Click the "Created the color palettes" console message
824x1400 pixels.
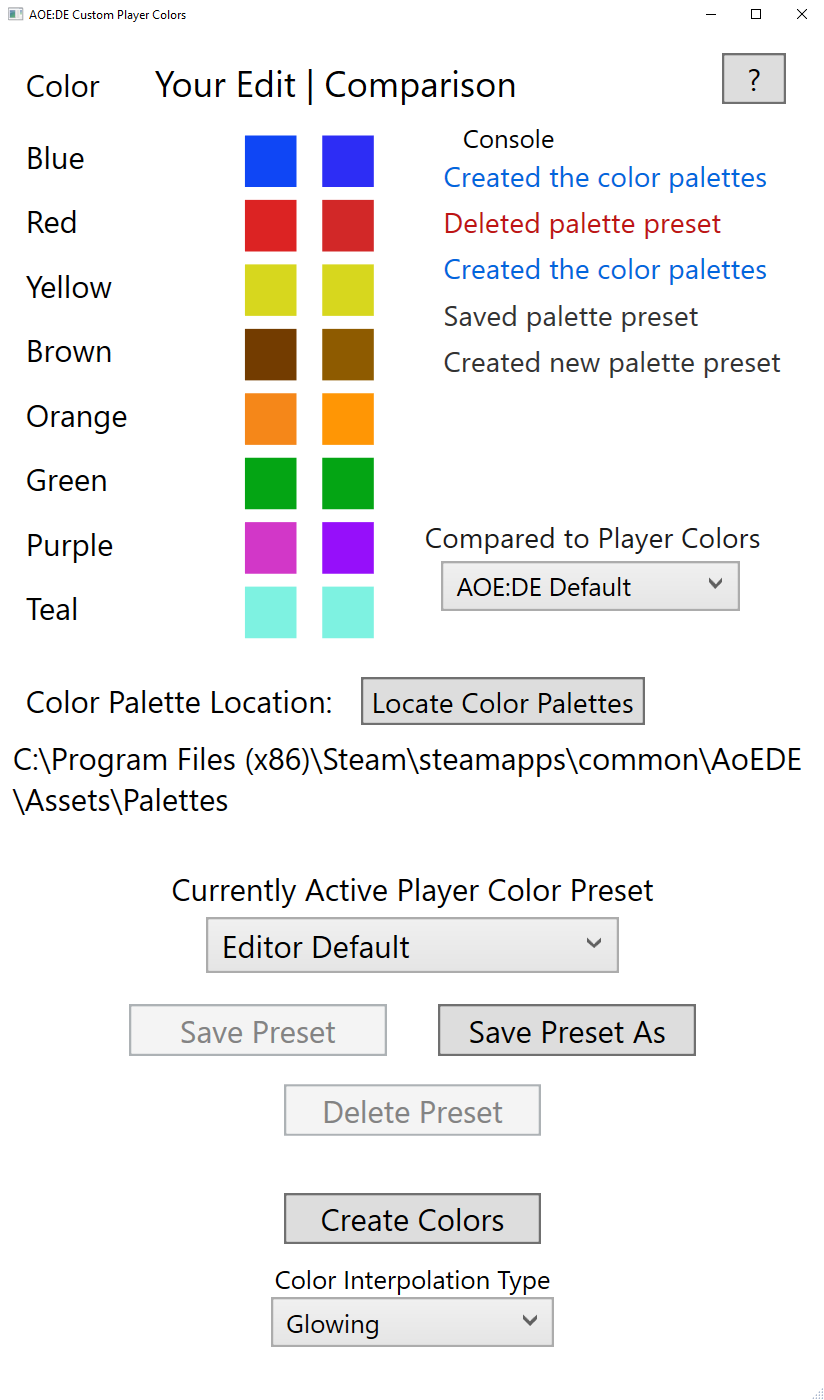click(604, 177)
